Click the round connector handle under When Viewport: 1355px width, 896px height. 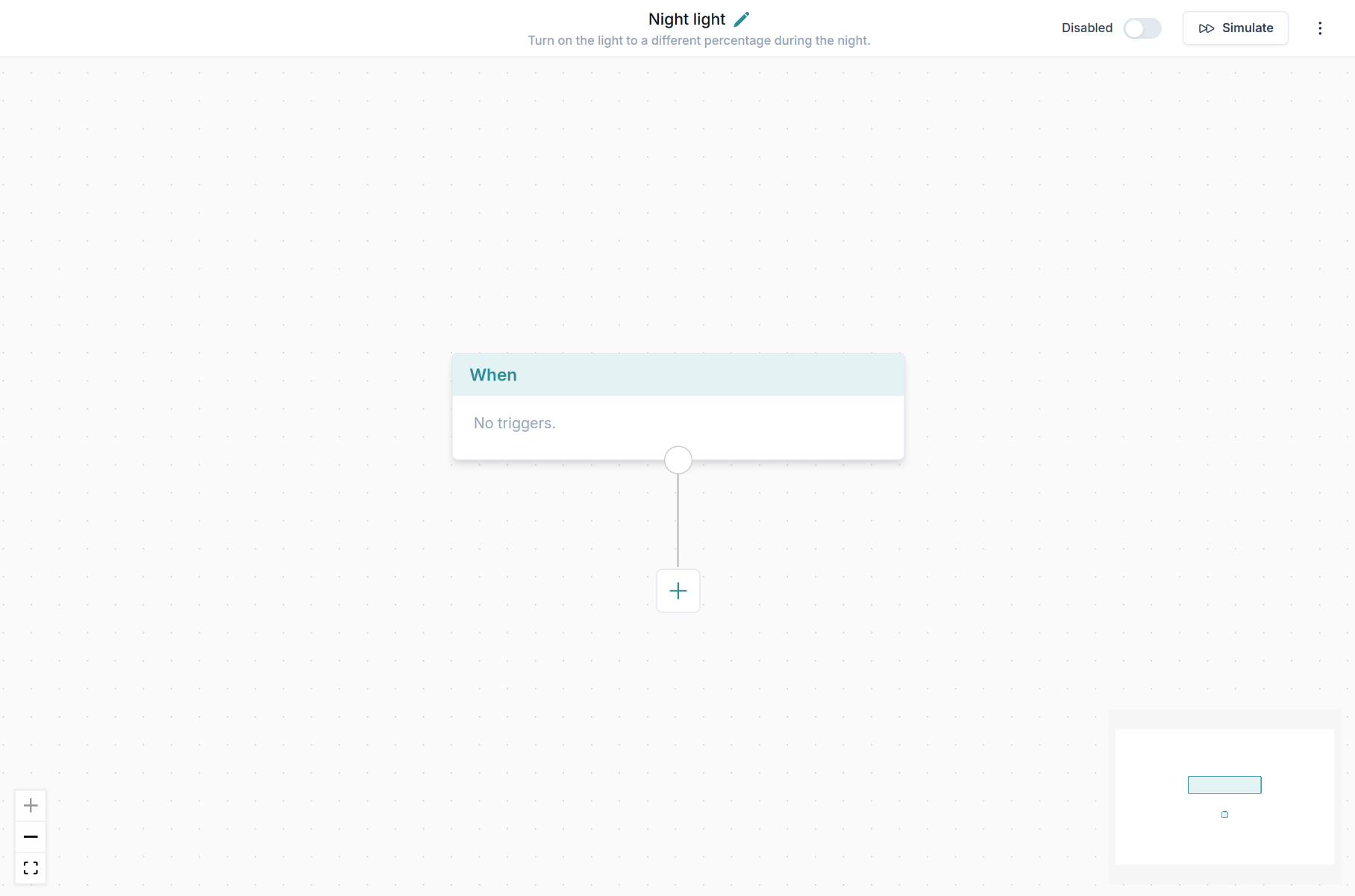677,460
